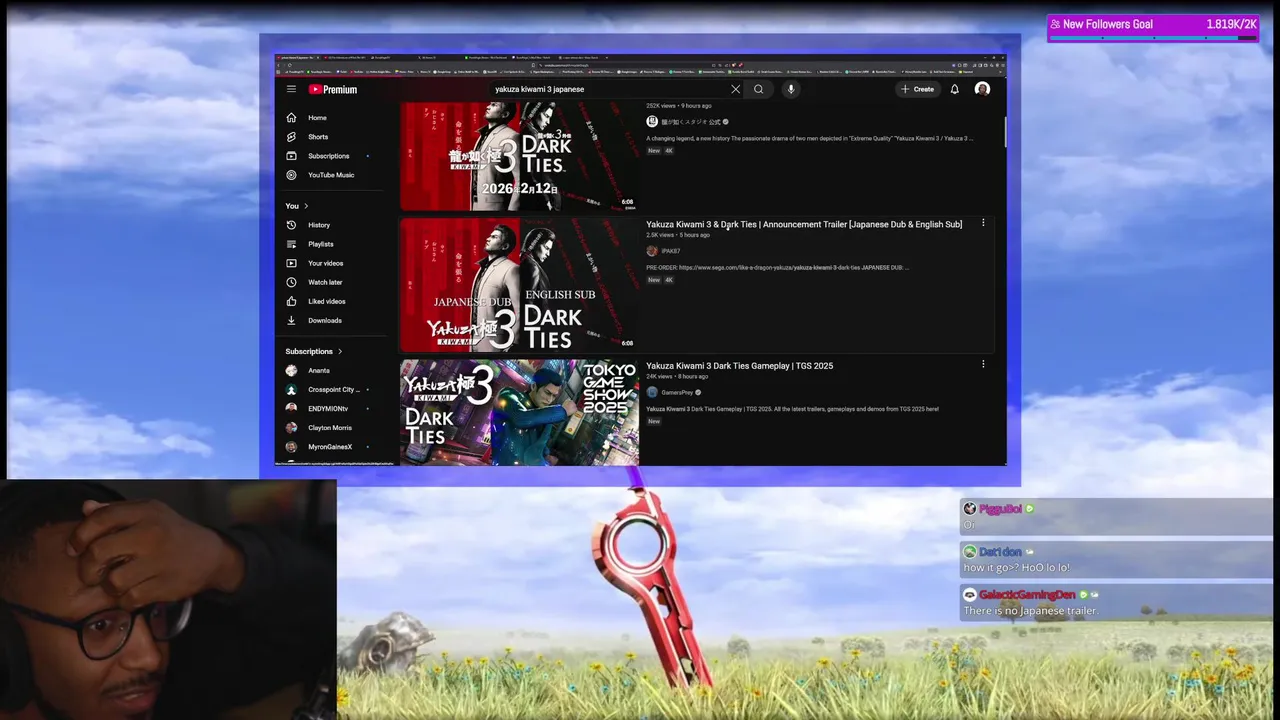Open 'Yakuza Kiwami 3 & Dark Ties Announcement Trailer' title
This screenshot has height=720, width=1280.
804,225
